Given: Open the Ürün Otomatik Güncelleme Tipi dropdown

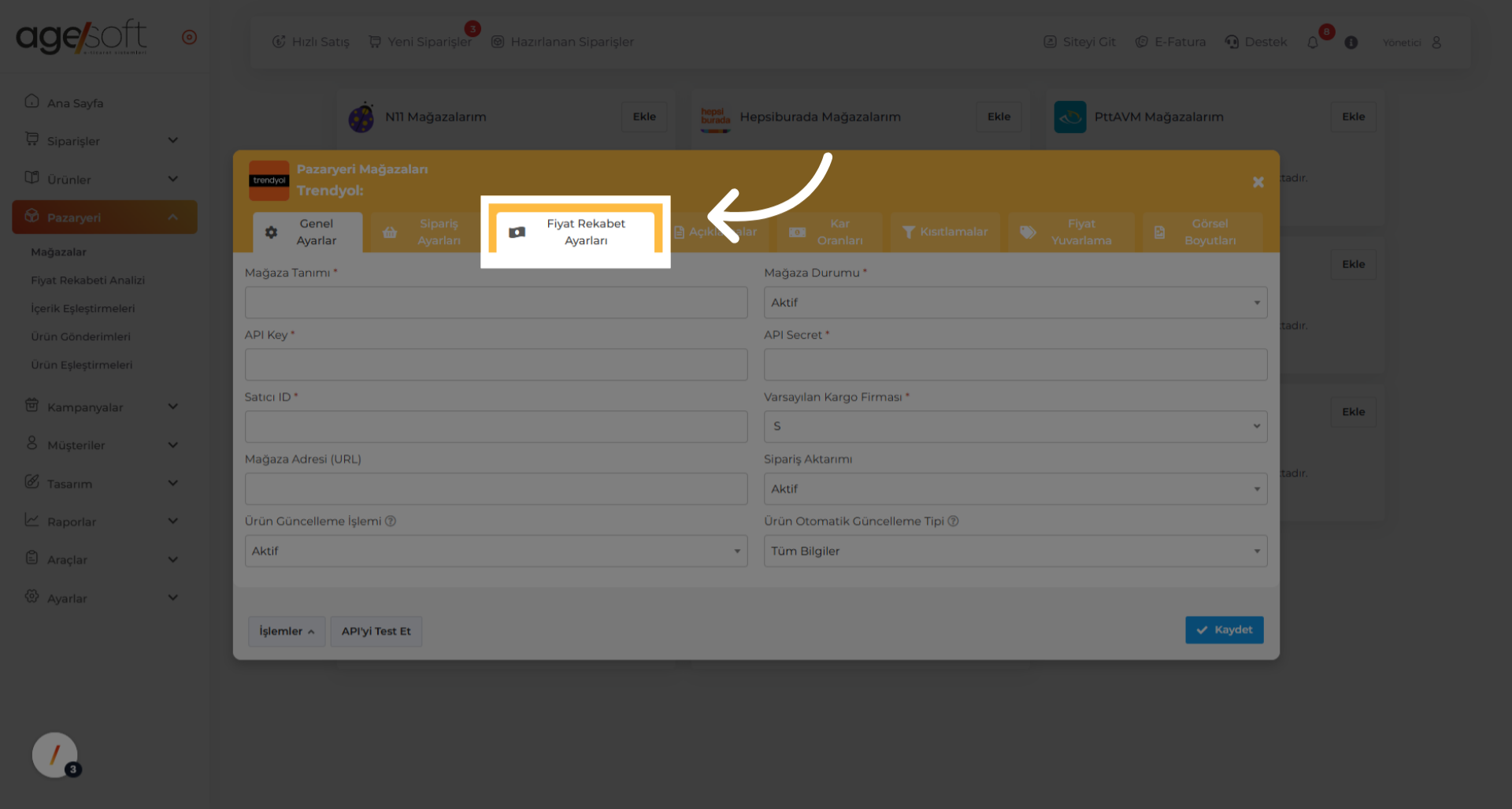Looking at the screenshot, I should click(x=1015, y=551).
